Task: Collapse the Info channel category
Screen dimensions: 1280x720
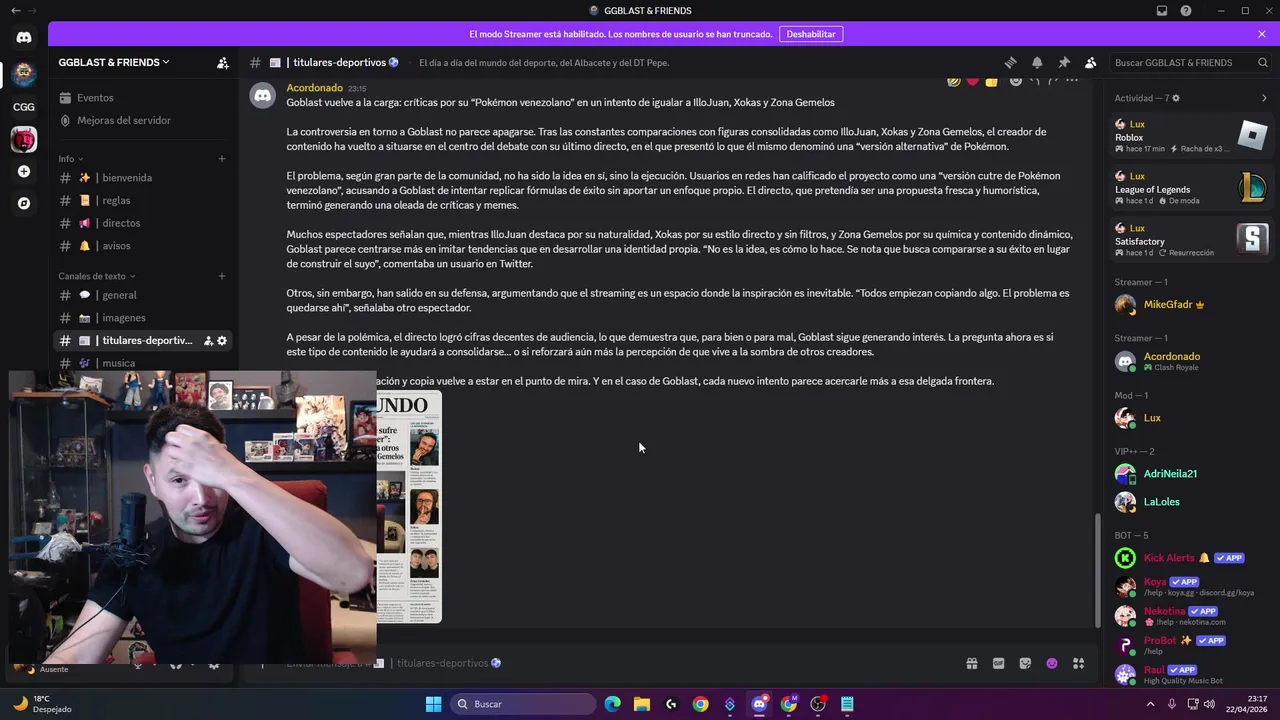Action: coord(71,159)
